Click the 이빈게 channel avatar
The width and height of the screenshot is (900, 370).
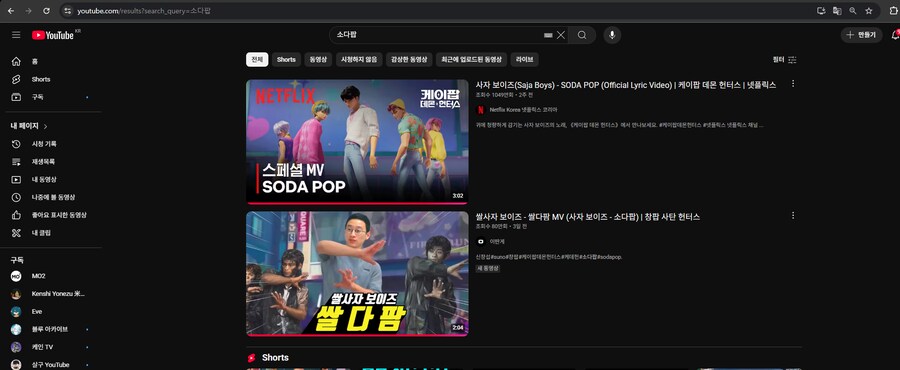[x=480, y=242]
